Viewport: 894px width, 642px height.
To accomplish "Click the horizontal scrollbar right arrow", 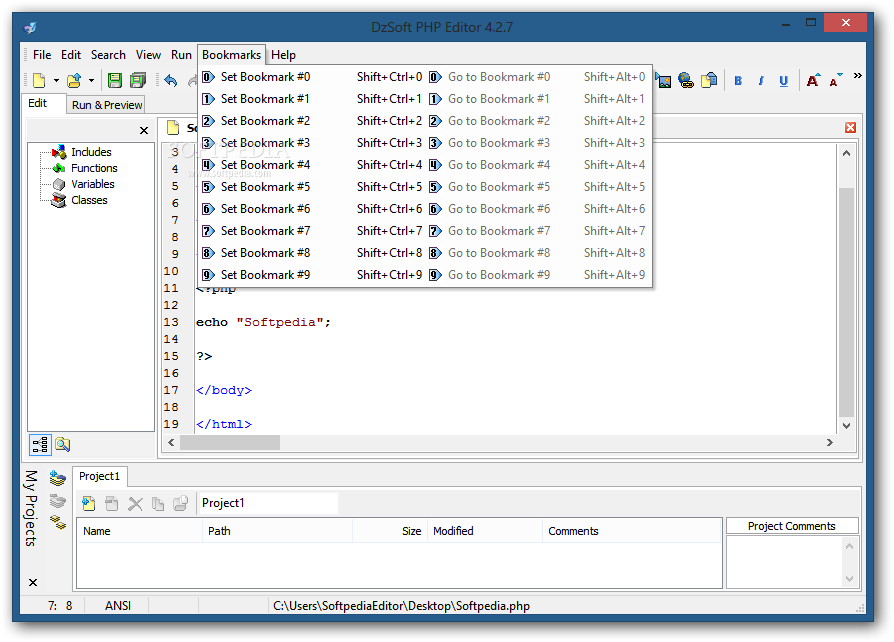I will click(x=830, y=442).
